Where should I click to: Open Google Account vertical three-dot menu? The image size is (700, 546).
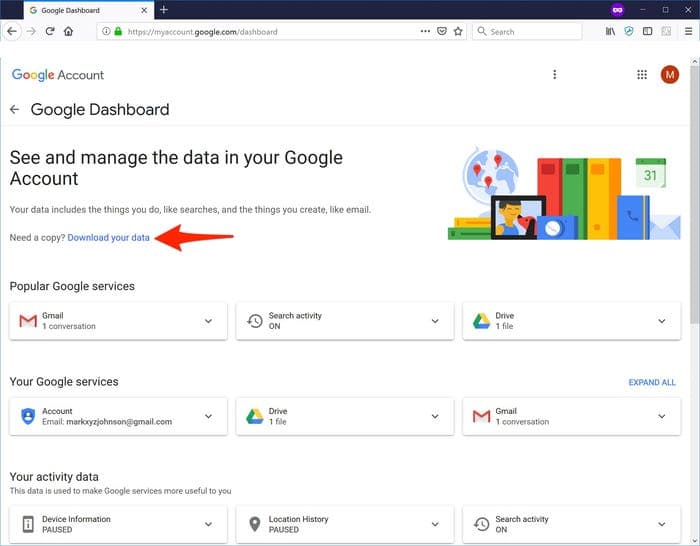[x=554, y=75]
